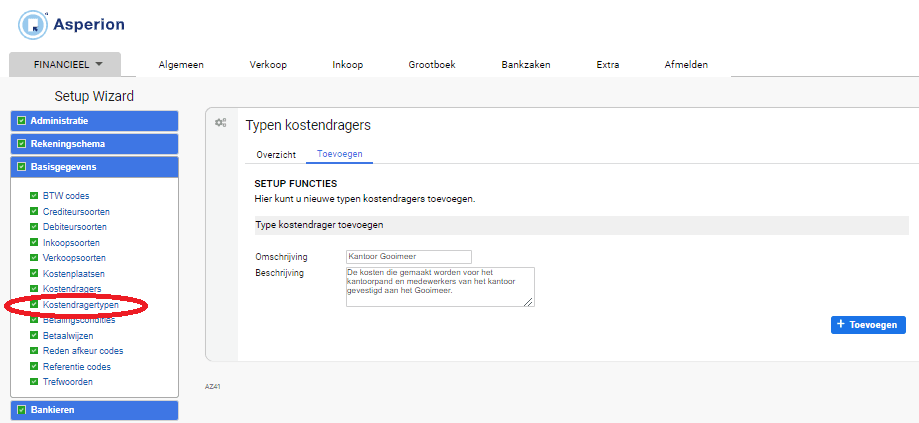
Task: Open the Referentie codes link
Action: 77,367
